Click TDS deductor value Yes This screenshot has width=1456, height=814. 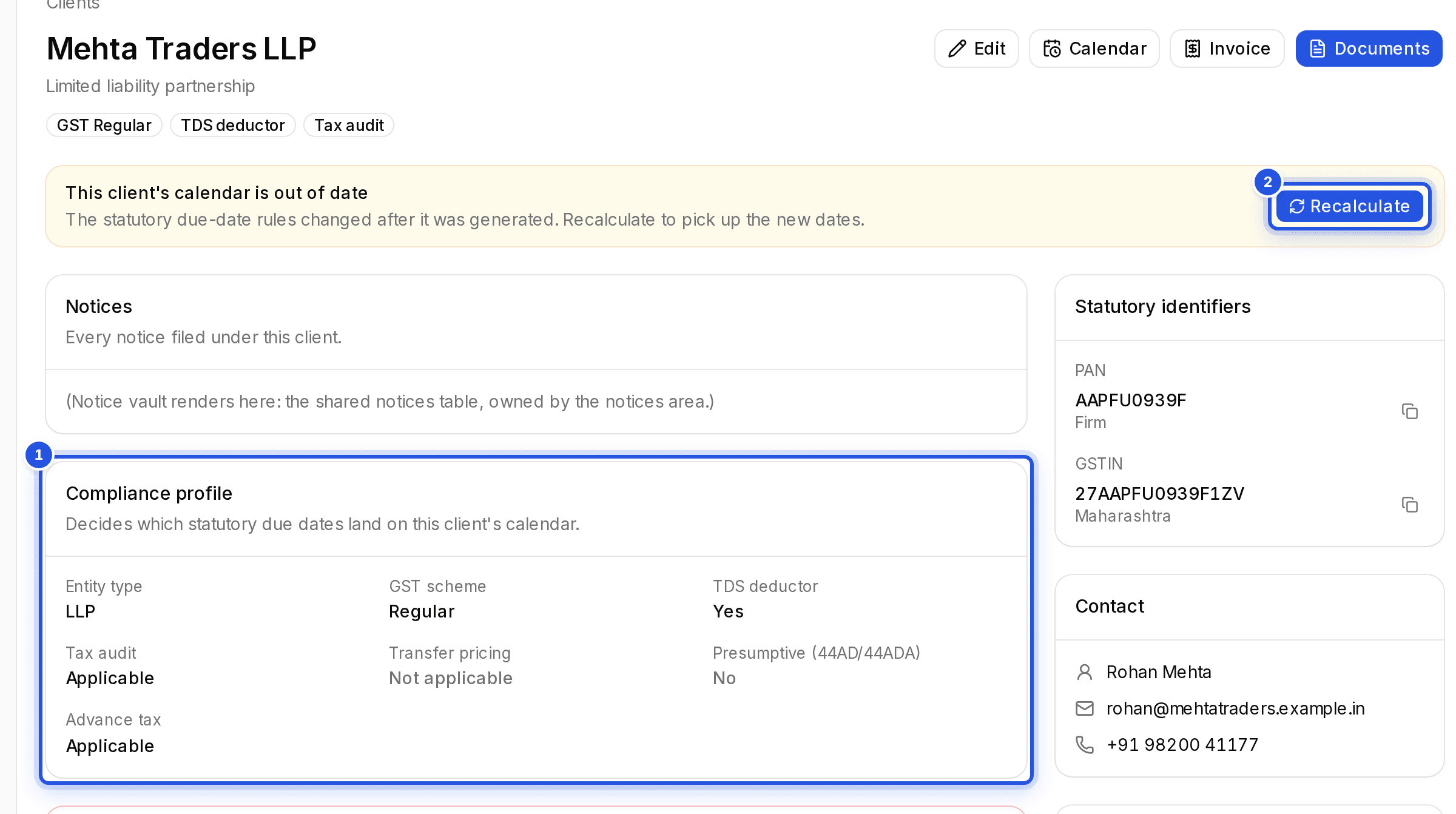point(728,611)
